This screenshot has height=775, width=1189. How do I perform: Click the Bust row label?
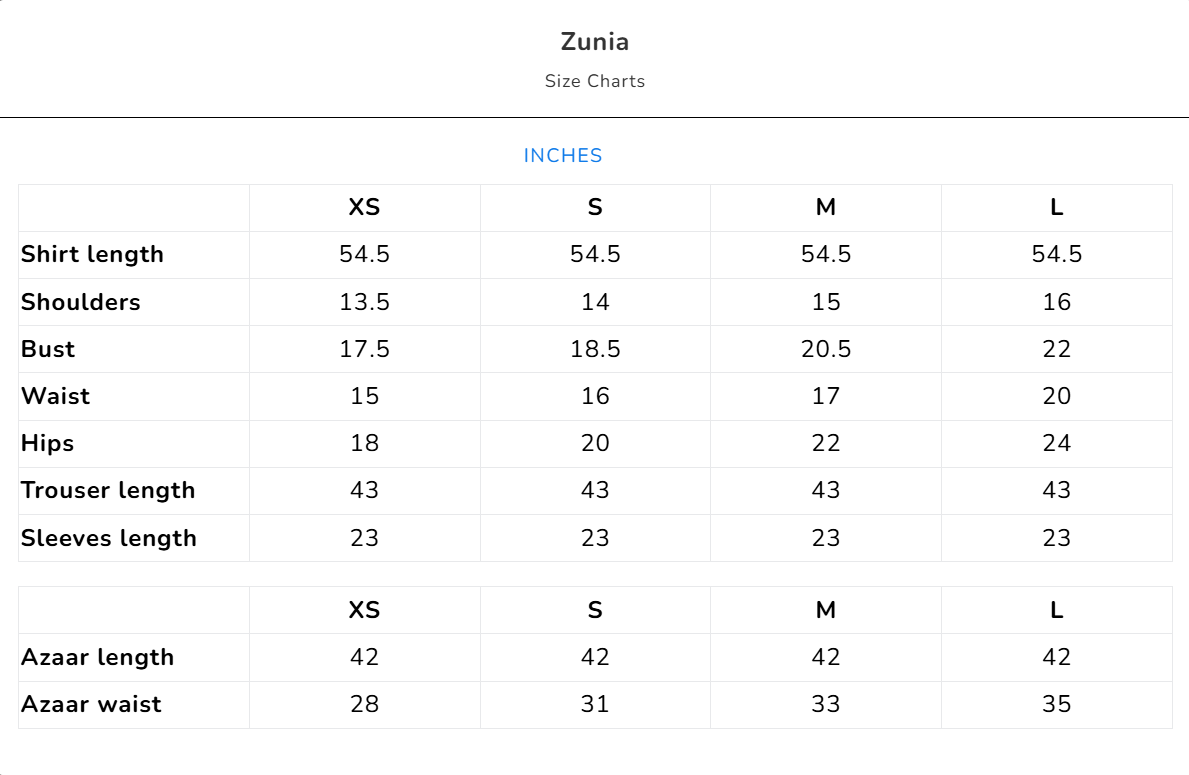point(48,349)
